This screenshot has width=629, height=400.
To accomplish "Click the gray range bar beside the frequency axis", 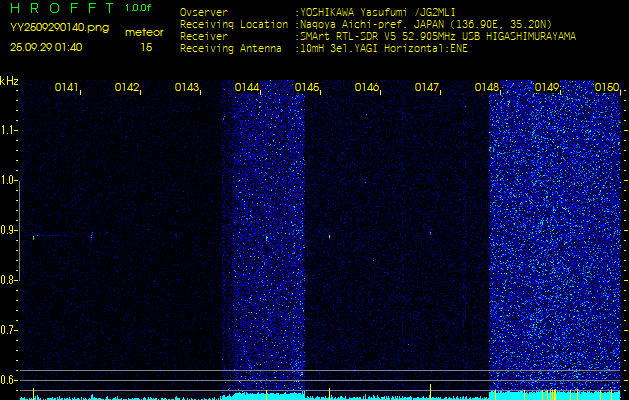I will (19, 231).
